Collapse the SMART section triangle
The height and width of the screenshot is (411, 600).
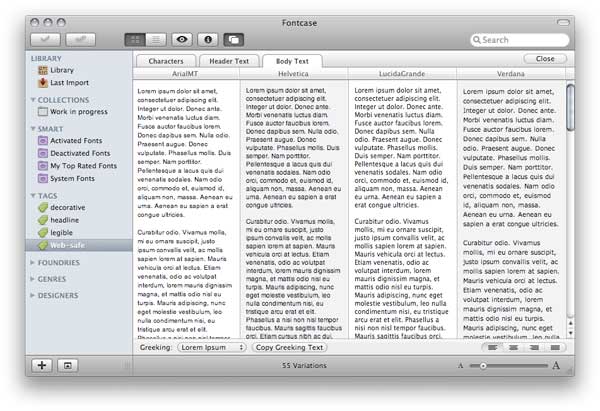[x=33, y=129]
